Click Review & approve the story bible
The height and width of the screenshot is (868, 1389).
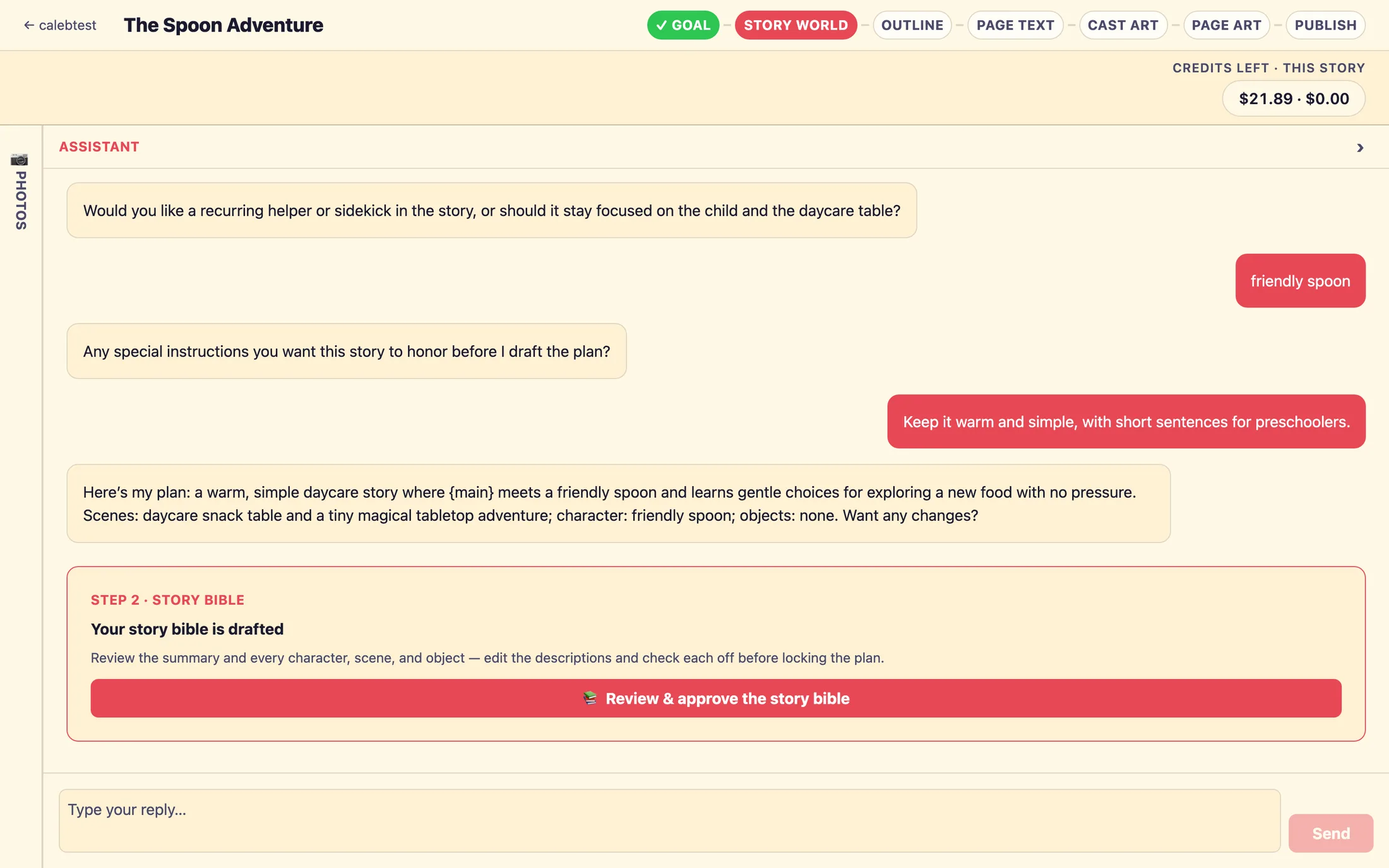click(716, 698)
